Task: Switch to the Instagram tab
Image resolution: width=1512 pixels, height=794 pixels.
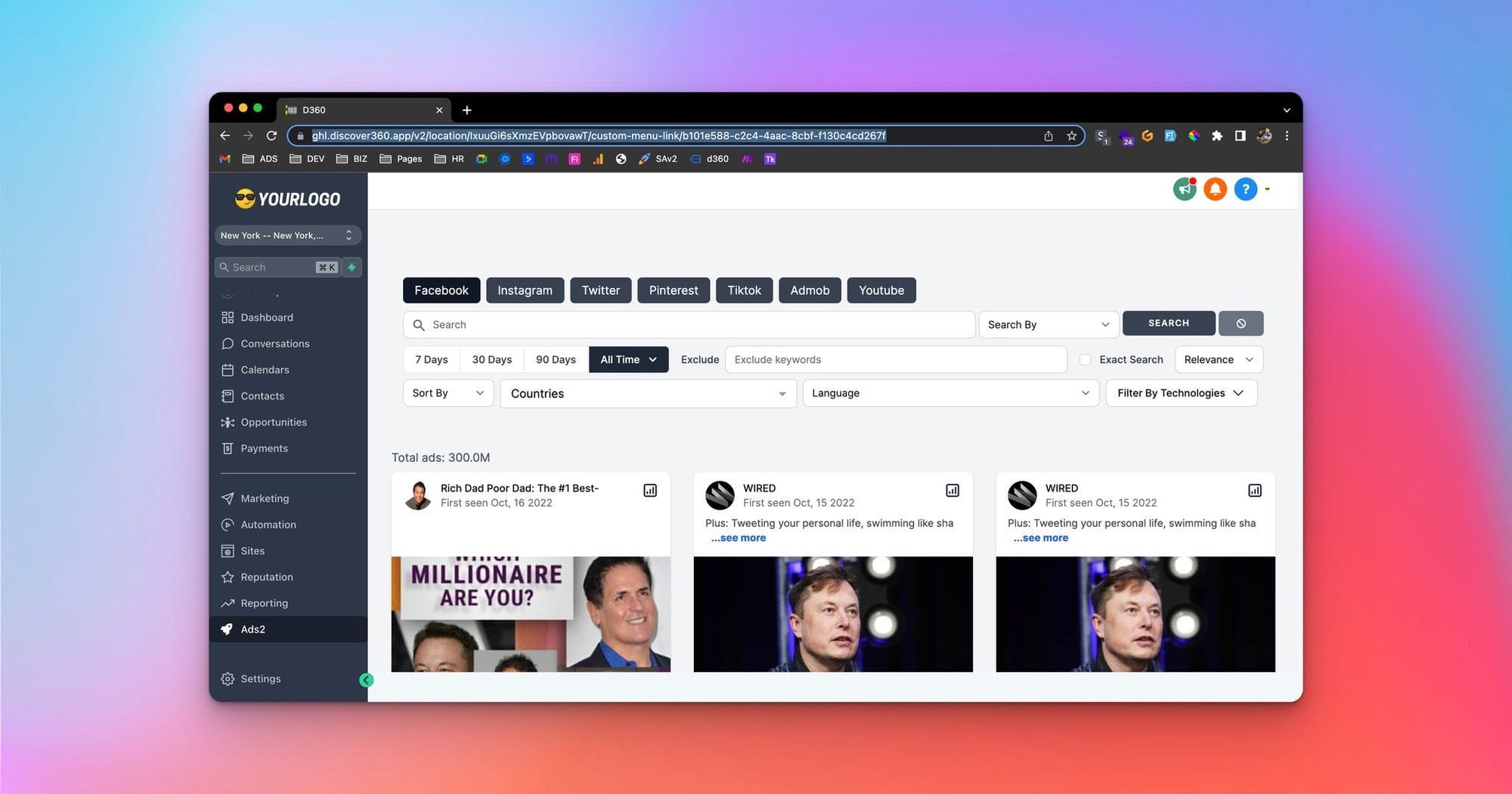Action: [x=525, y=290]
